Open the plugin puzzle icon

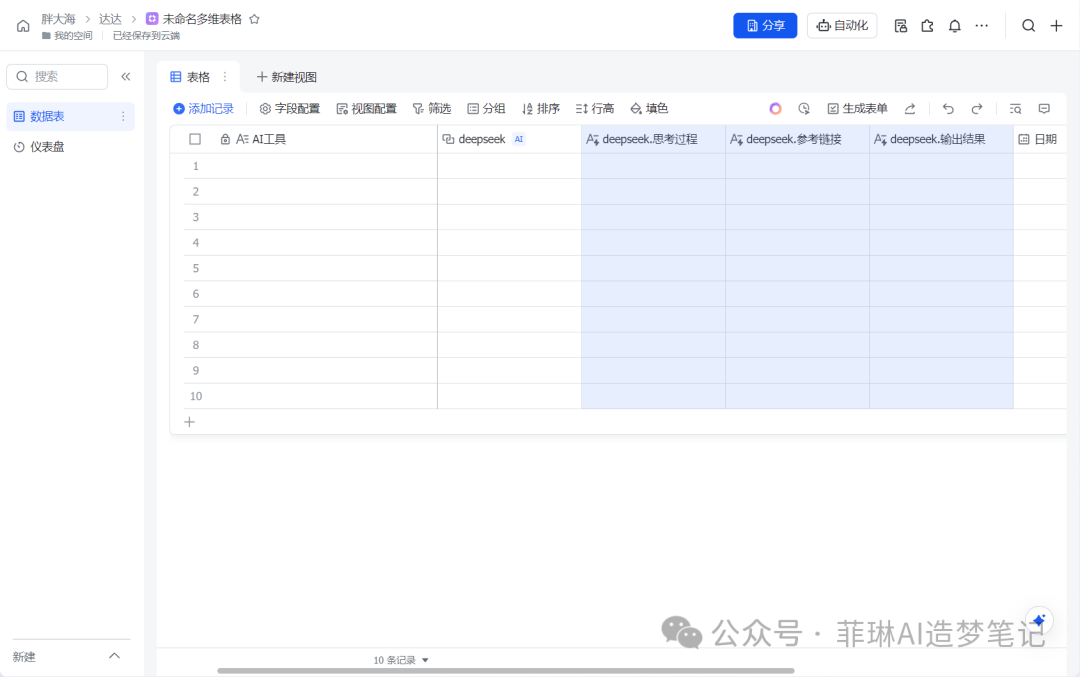pos(927,26)
